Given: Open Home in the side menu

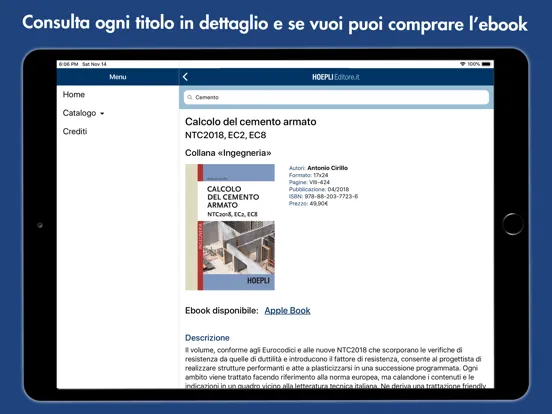Looking at the screenshot, I should (74, 94).
